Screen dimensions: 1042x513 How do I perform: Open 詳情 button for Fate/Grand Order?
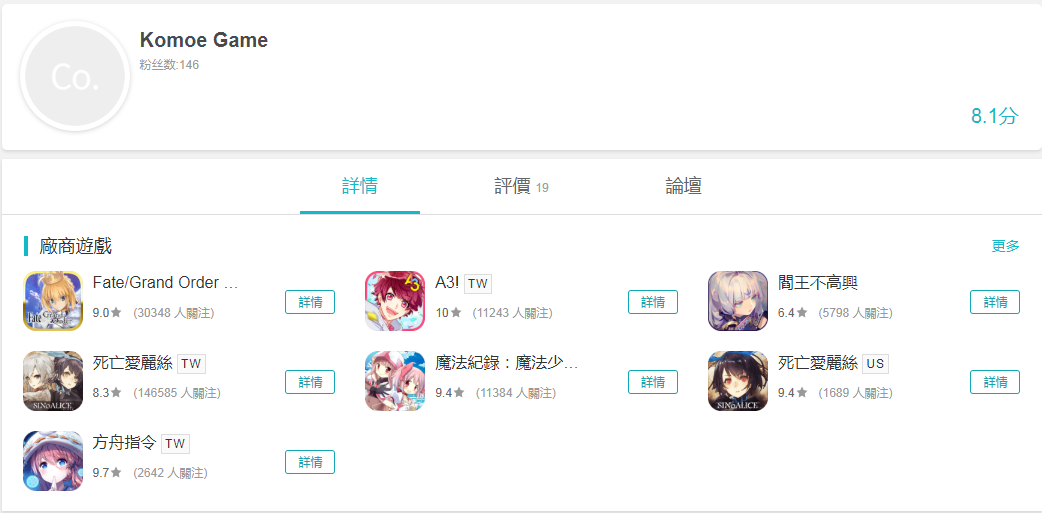coord(310,302)
